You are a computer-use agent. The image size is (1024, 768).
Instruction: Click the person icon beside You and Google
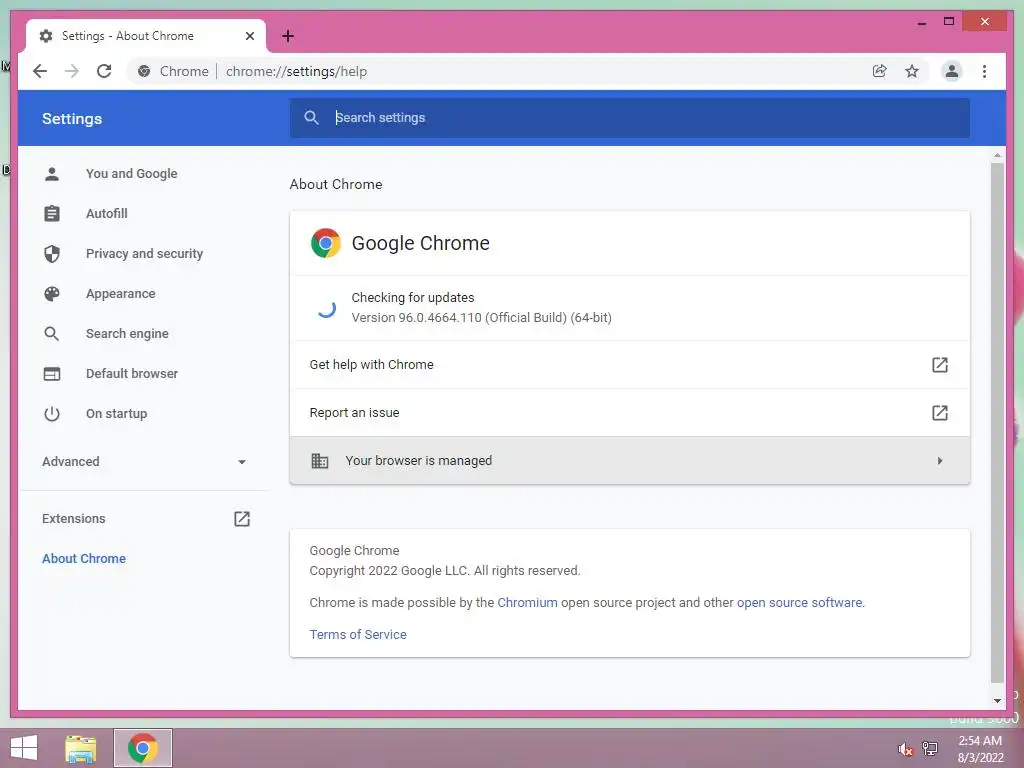click(x=52, y=174)
